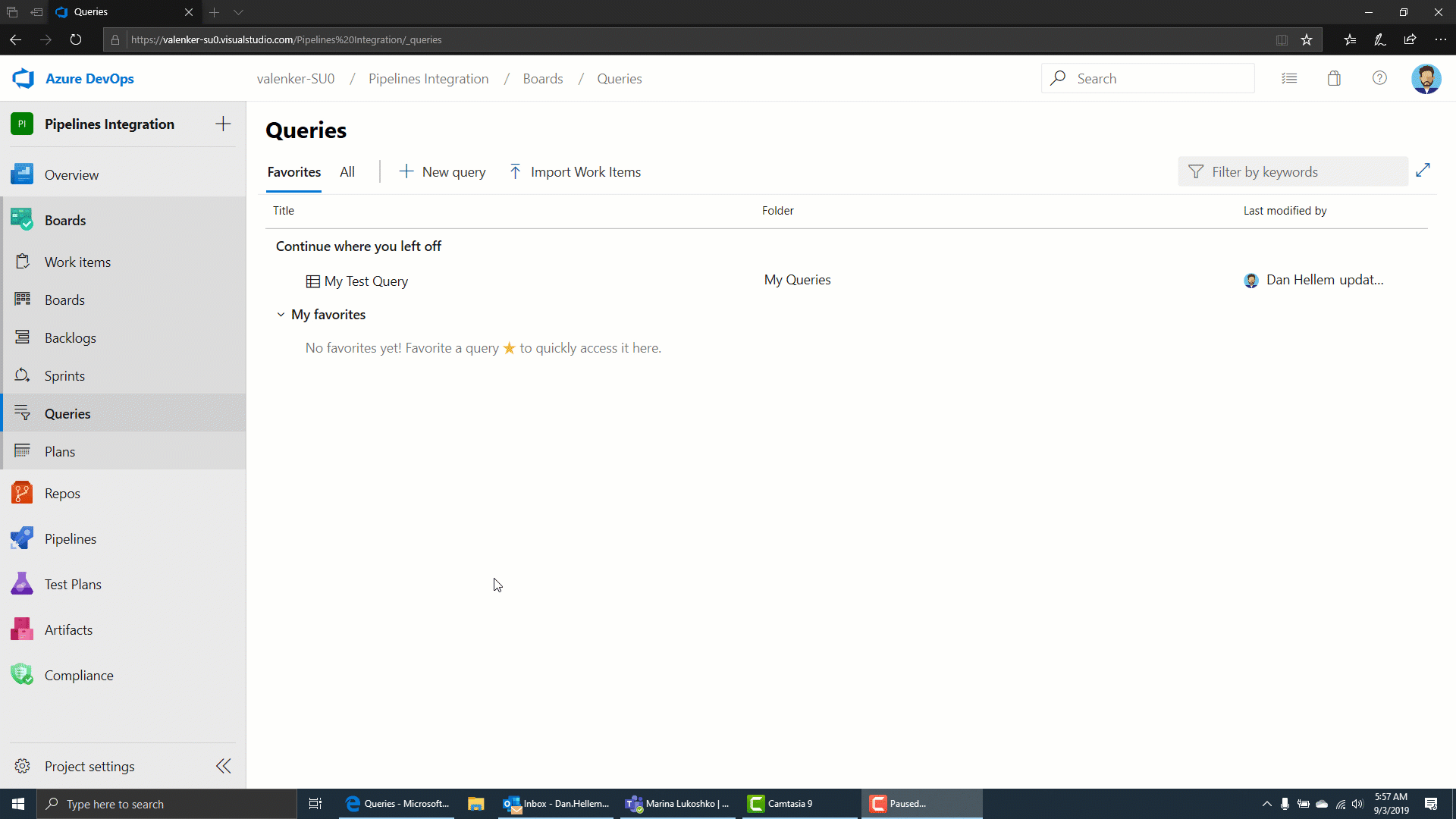Viewport: 1456px width, 819px height.
Task: Open My Test Query
Action: [365, 280]
